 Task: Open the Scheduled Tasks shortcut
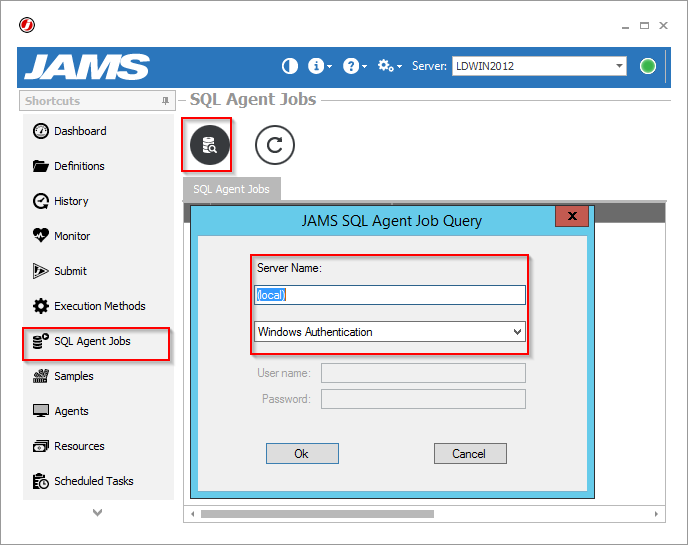pyautogui.click(x=83, y=481)
